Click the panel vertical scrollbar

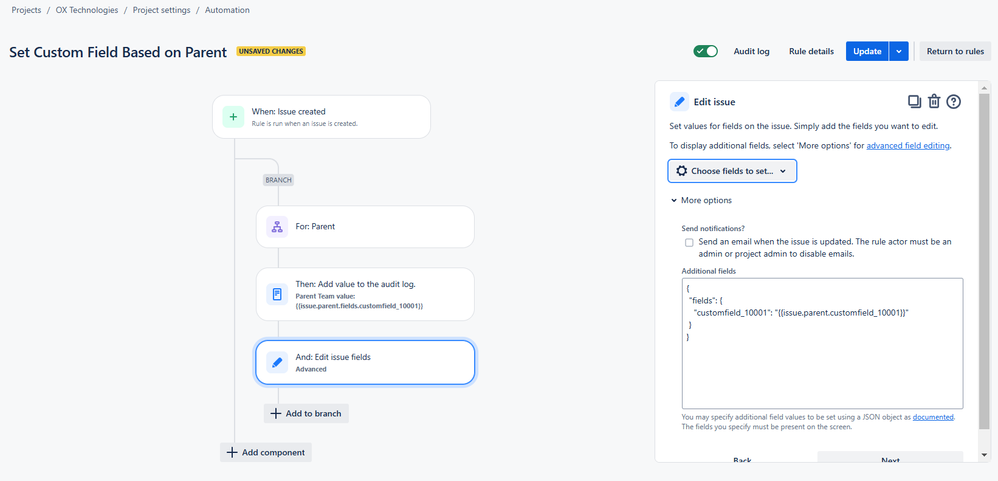985,254
